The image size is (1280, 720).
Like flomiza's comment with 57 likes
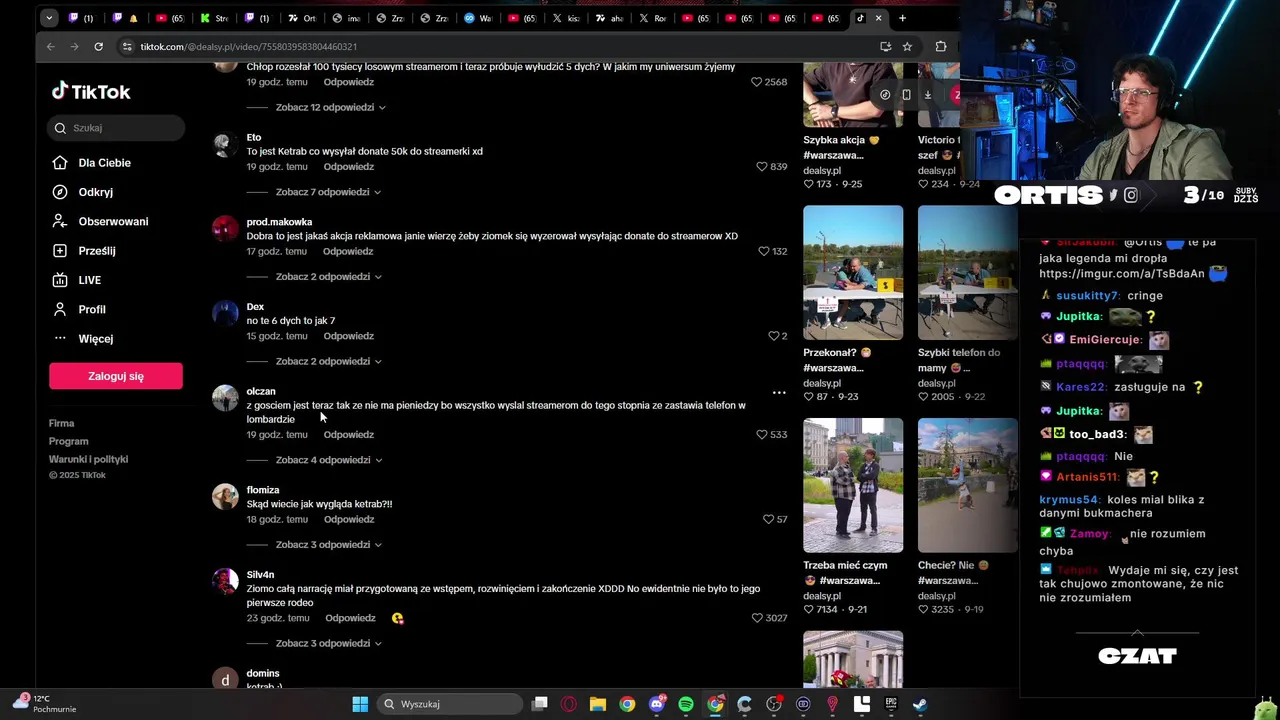point(768,519)
